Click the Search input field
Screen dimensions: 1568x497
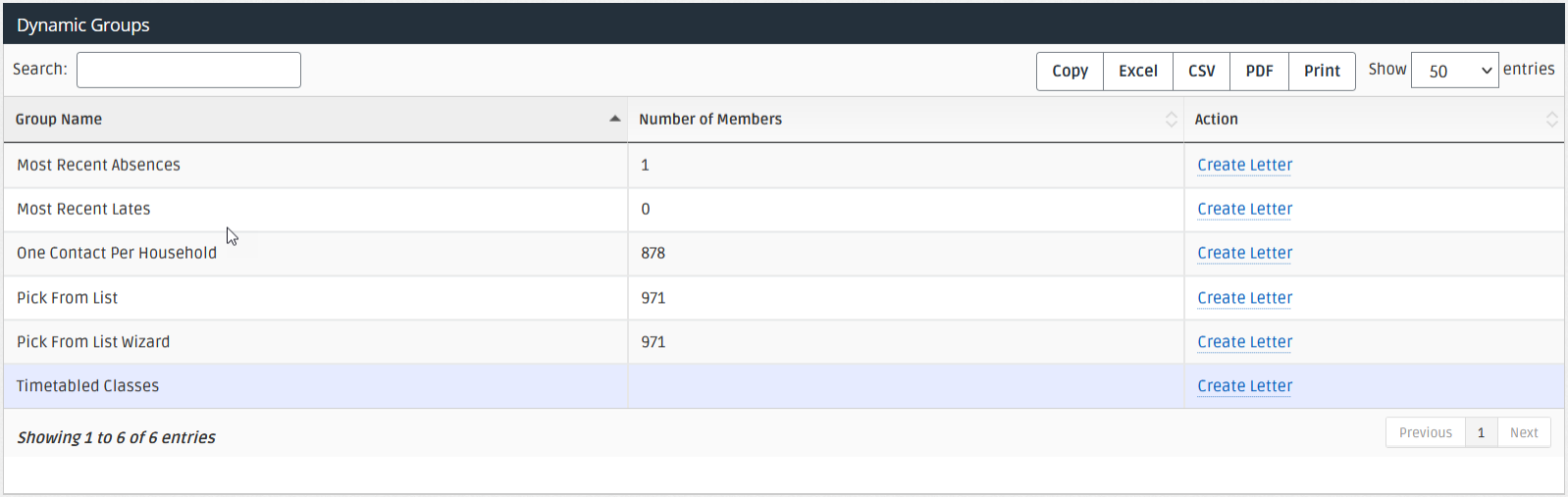(188, 70)
